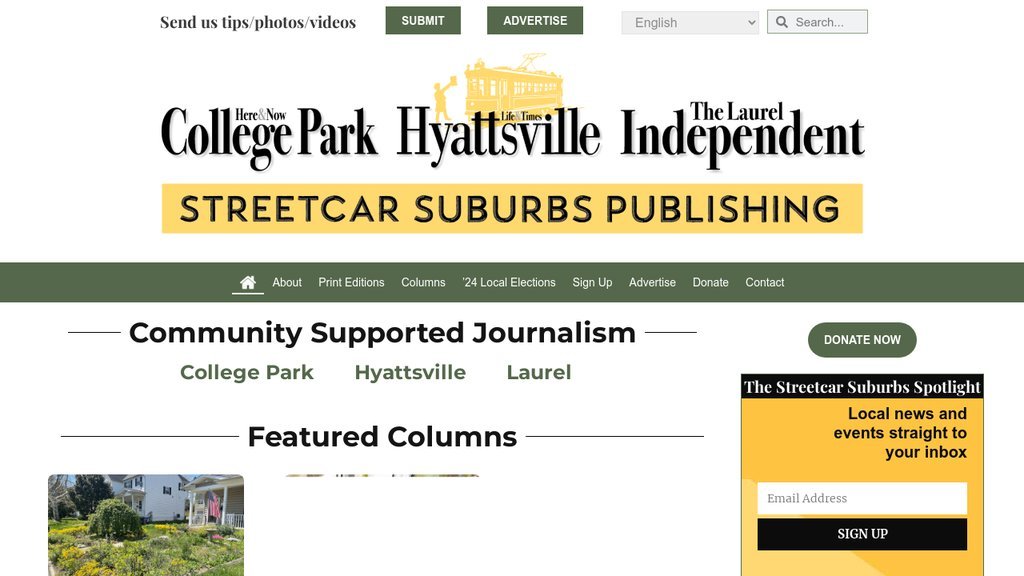The width and height of the screenshot is (1024, 576).
Task: Click the Email Address field
Action: 862,498
